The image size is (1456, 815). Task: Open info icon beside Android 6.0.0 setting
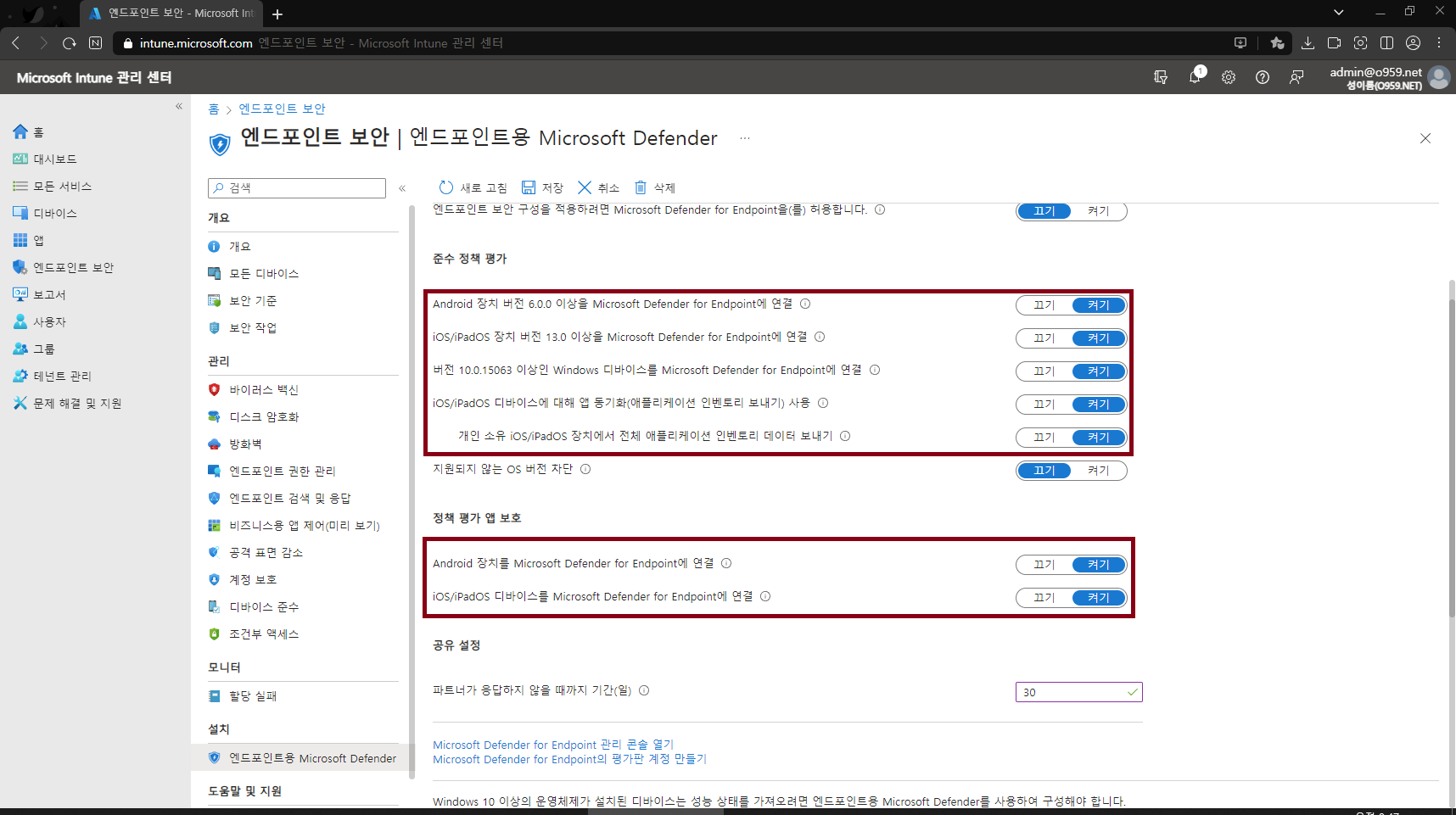pos(805,304)
